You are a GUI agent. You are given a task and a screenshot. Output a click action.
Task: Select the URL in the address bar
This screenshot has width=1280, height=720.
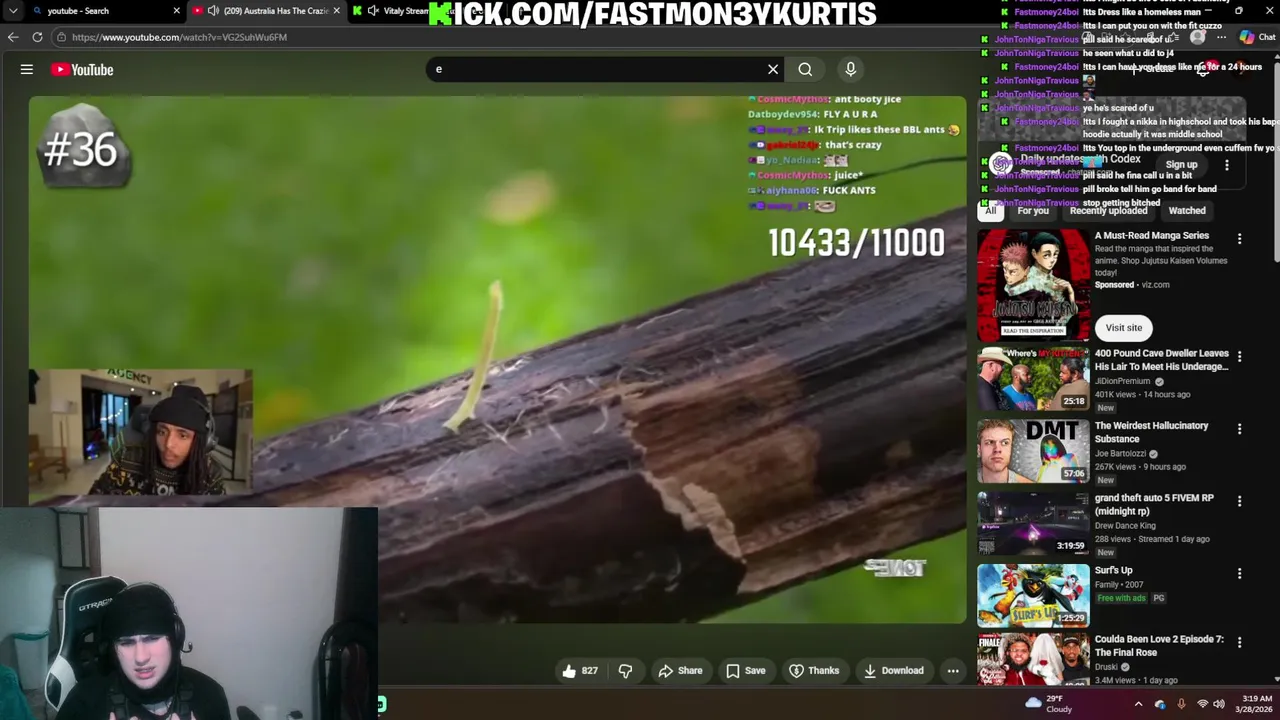pos(179,37)
